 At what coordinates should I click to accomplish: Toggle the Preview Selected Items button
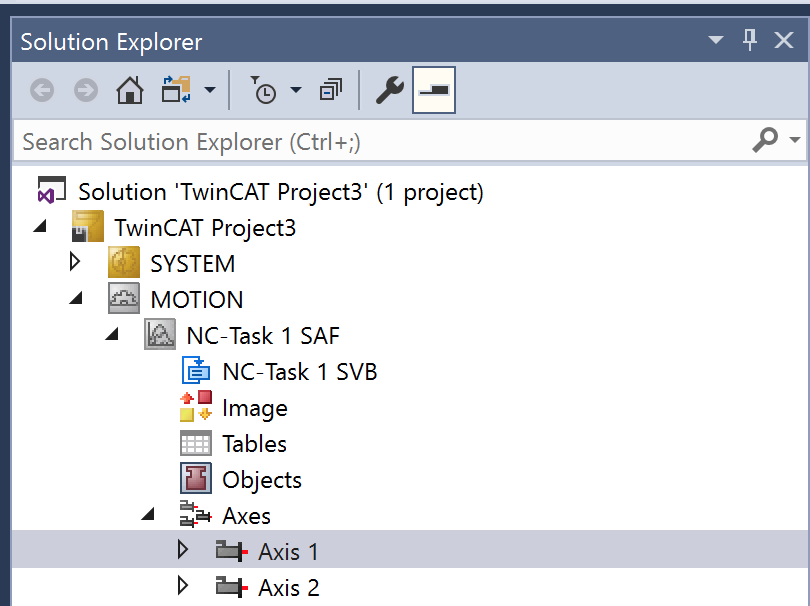434,90
